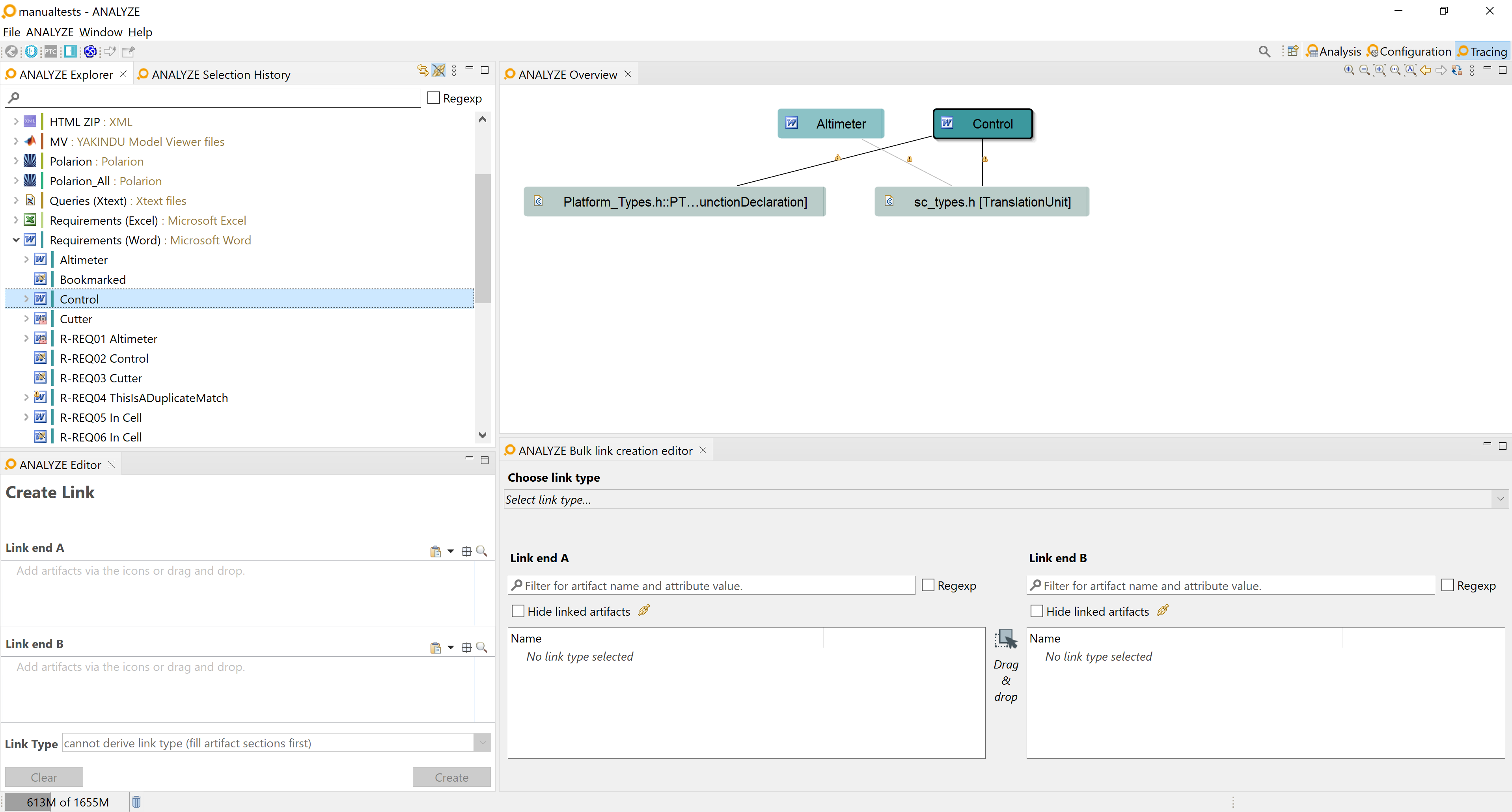Click the Drag & drop icon in Bulk editor
This screenshot has width=1512, height=812.
1006,639
